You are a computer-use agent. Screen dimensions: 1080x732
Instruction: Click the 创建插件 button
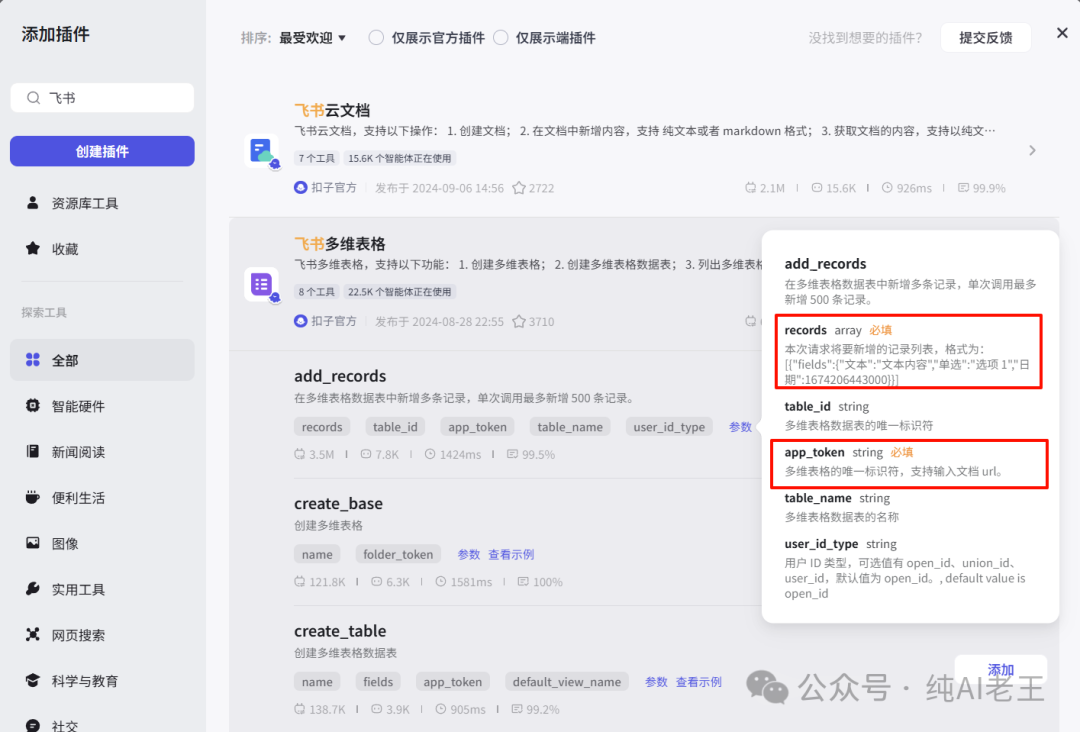[x=102, y=151]
